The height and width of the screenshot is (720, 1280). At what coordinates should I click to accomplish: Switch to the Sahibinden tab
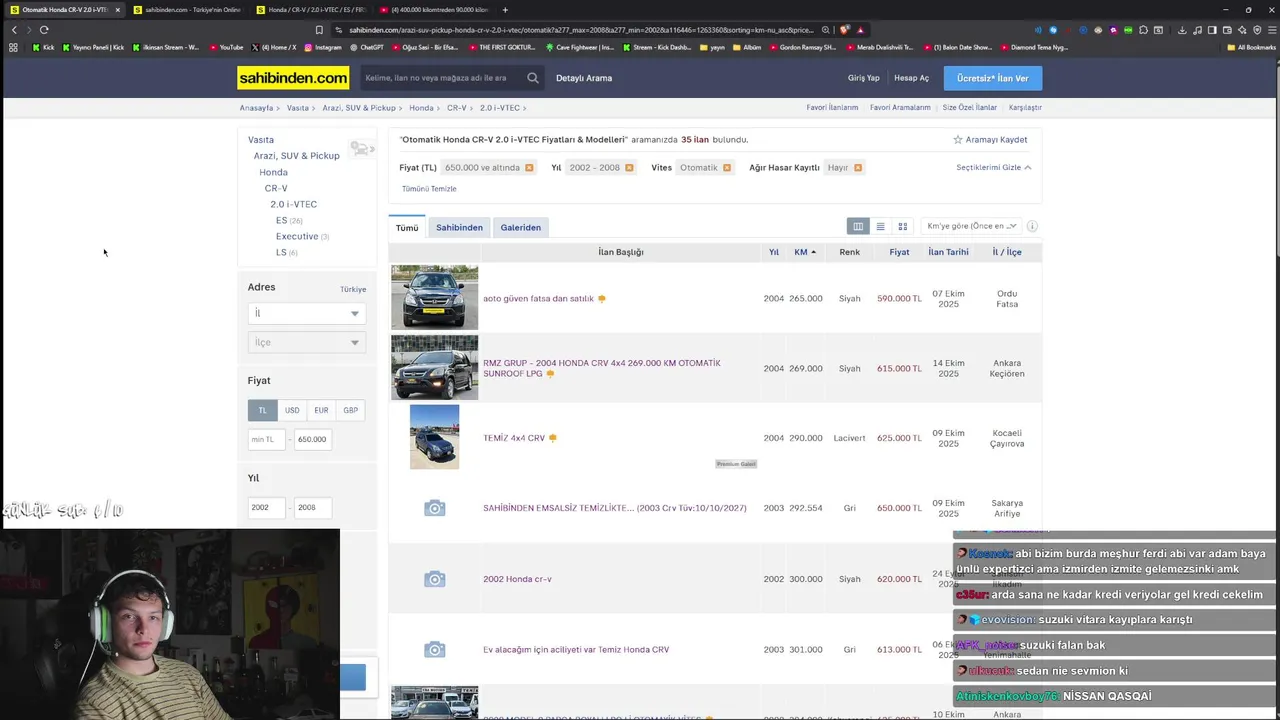[459, 227]
